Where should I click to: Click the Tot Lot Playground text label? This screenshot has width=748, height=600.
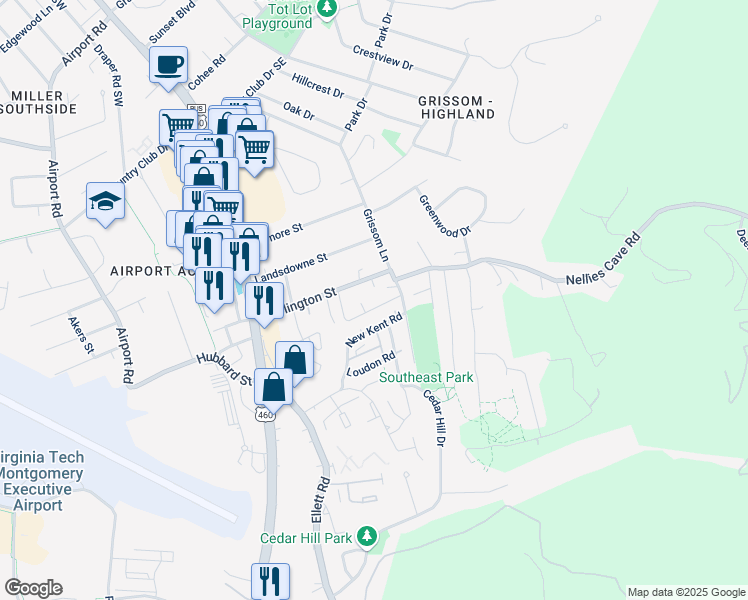pos(278,16)
